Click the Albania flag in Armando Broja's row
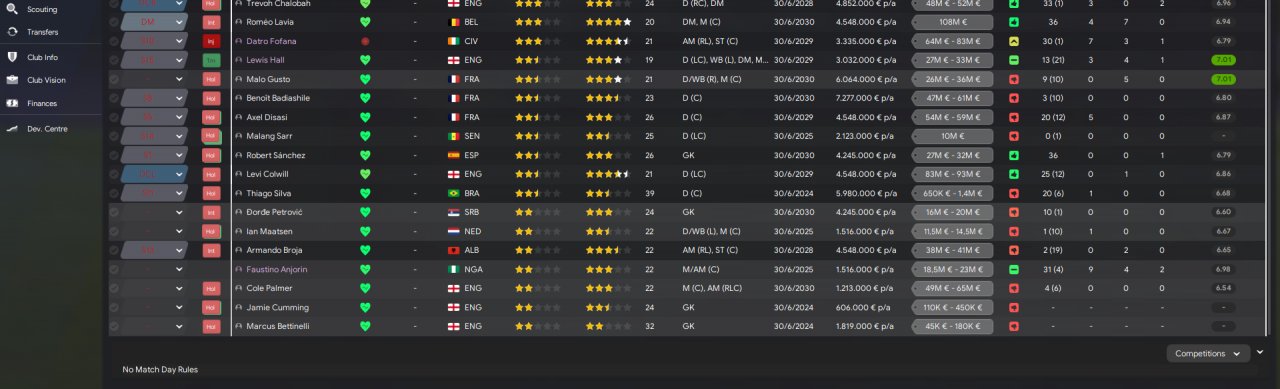 coord(454,250)
